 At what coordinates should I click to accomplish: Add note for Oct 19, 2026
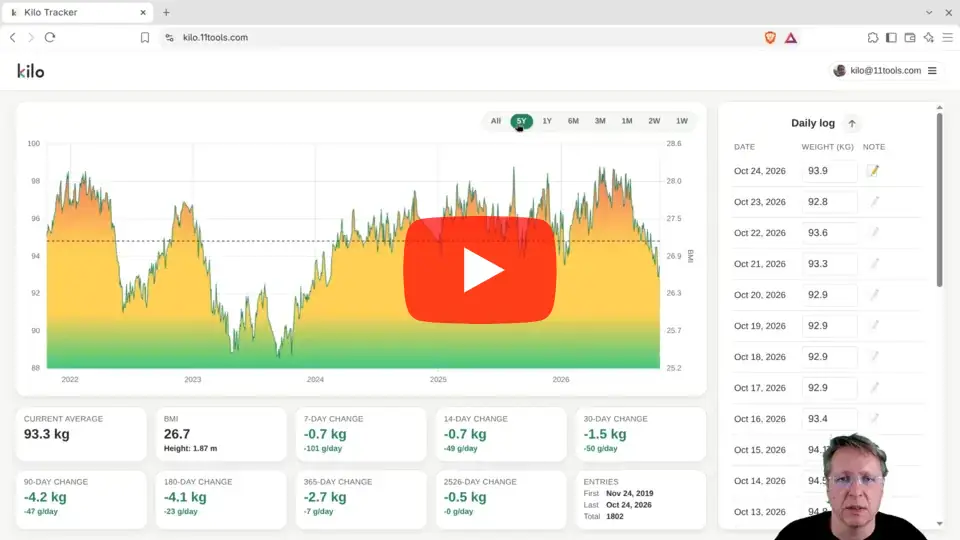coord(875,325)
